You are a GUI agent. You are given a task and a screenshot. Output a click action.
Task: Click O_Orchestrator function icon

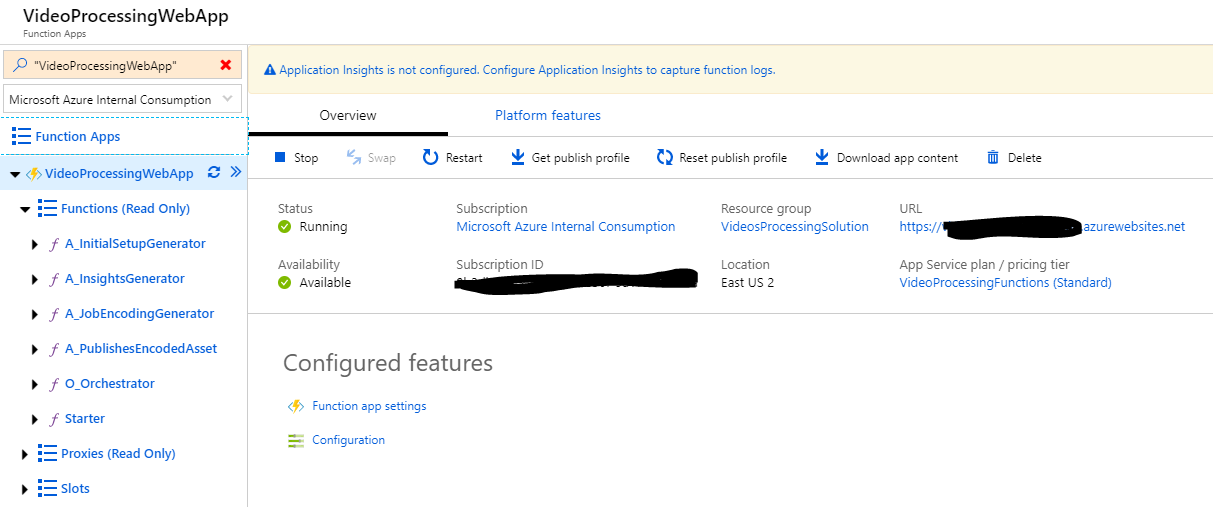click(x=54, y=384)
